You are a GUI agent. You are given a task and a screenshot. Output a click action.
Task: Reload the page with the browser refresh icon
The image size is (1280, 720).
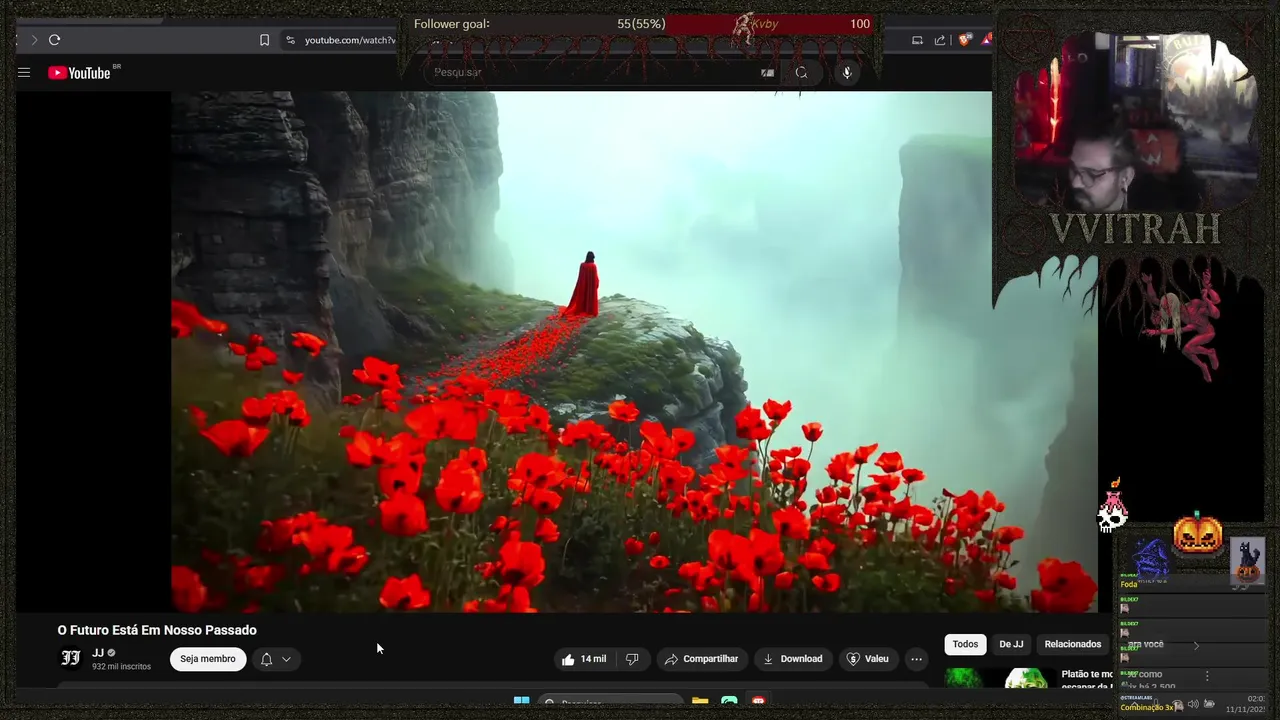(54, 40)
